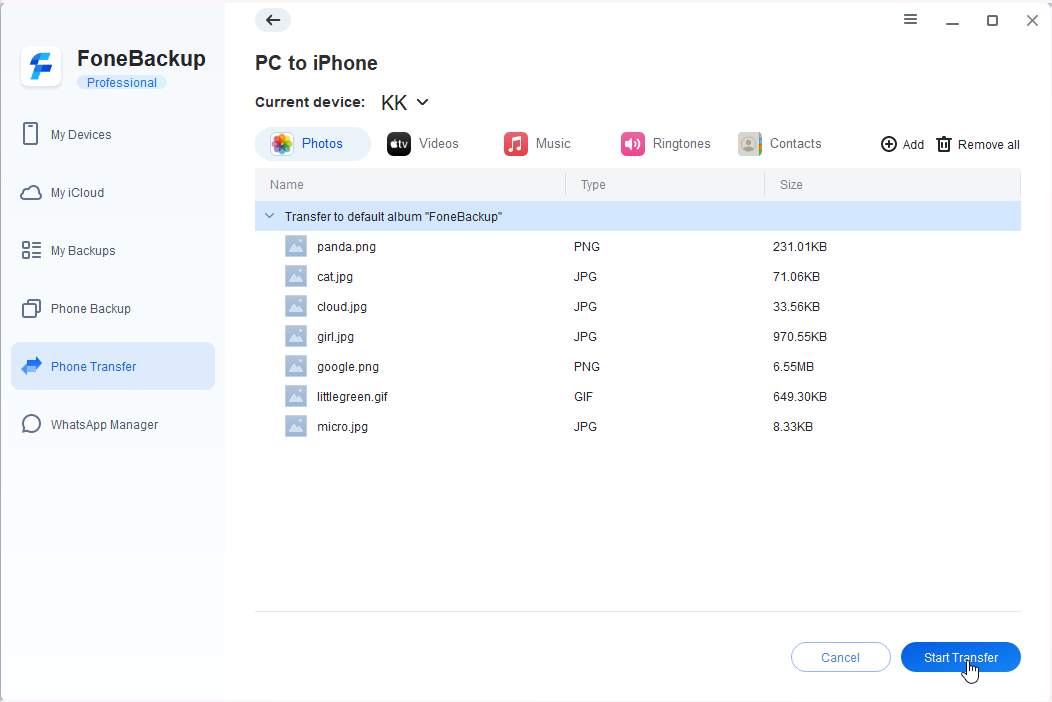
Task: Click the Photos flower icon
Action: point(282,144)
